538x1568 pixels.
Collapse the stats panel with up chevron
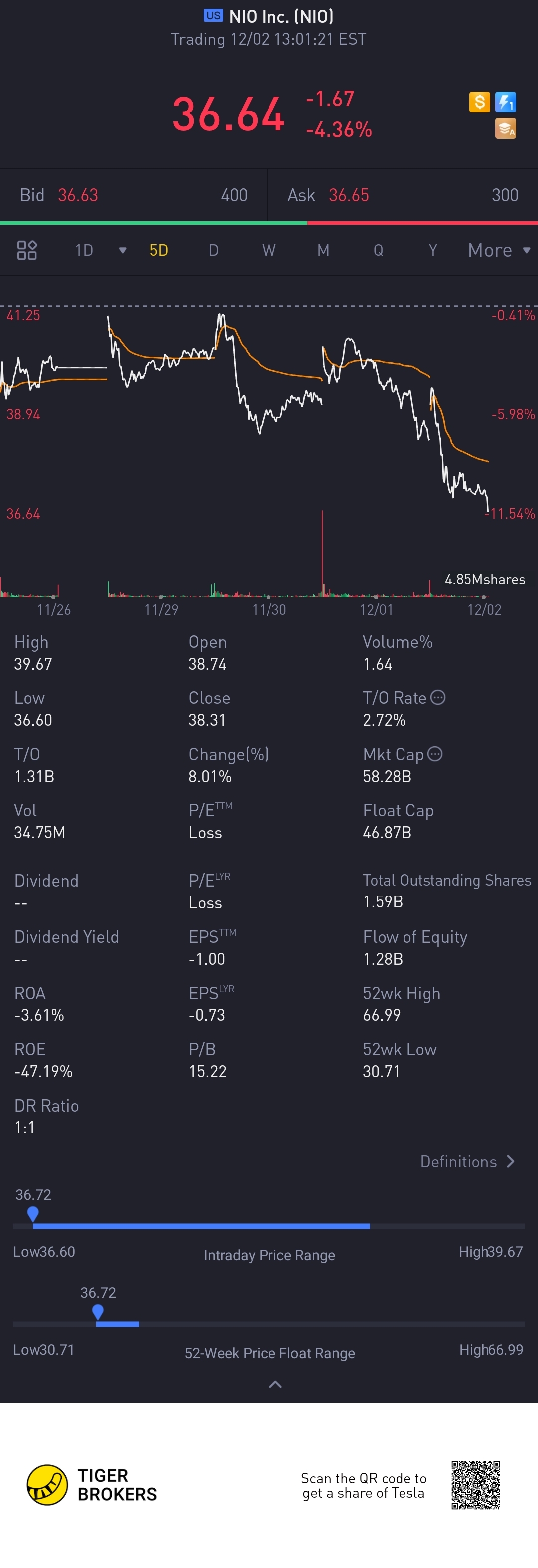pyautogui.click(x=275, y=1384)
